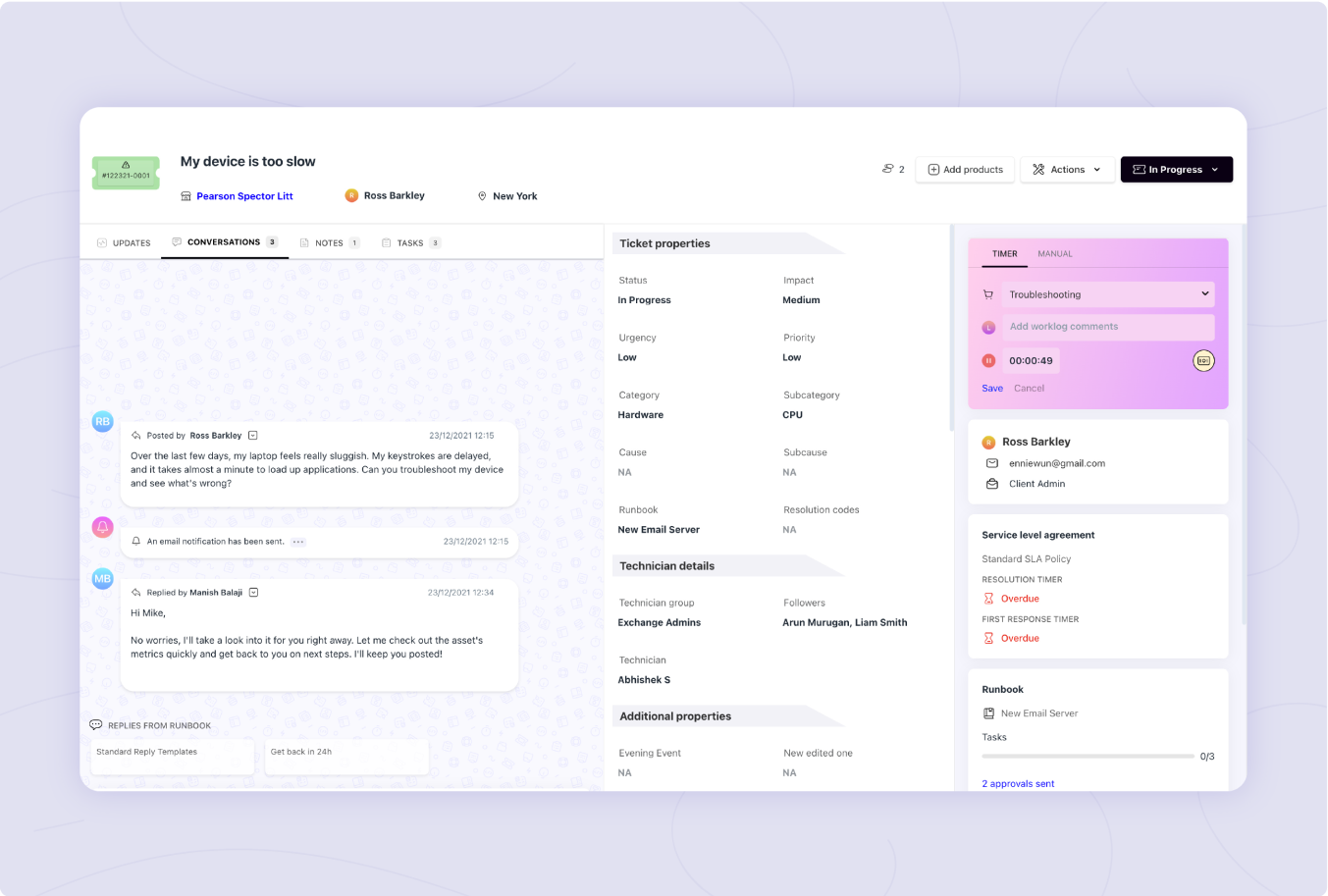Pause the running timer
This screenshot has height=896, width=1328.
[x=988, y=360]
